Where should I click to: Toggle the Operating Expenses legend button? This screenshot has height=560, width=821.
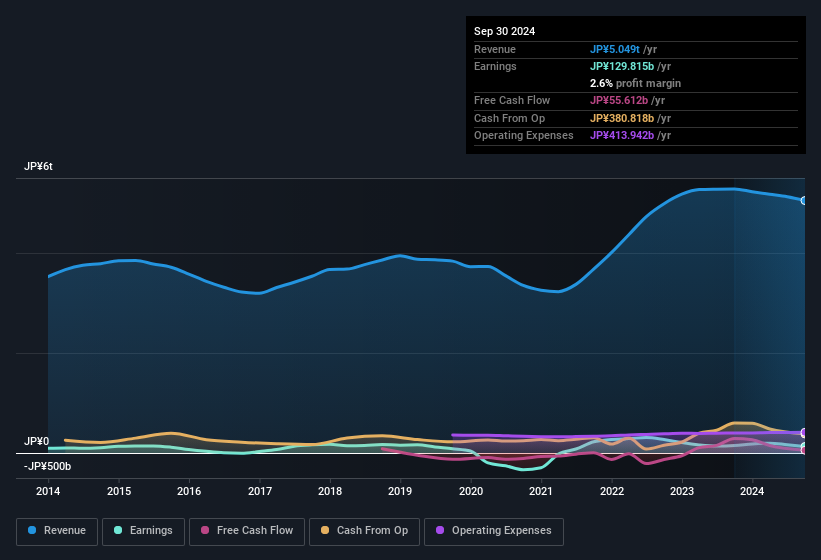pyautogui.click(x=494, y=531)
